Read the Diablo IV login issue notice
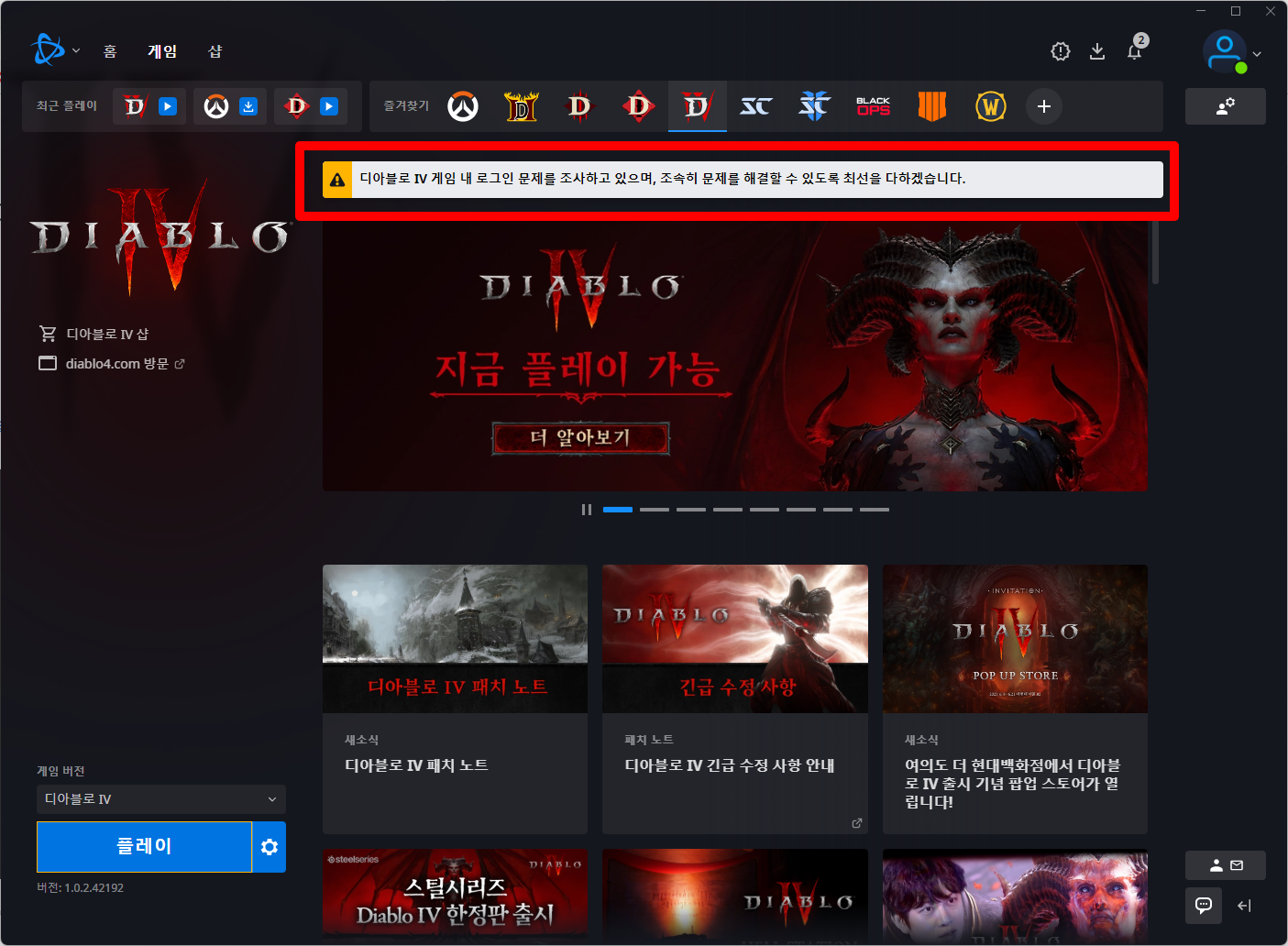The width and height of the screenshot is (1288, 946). click(x=663, y=179)
